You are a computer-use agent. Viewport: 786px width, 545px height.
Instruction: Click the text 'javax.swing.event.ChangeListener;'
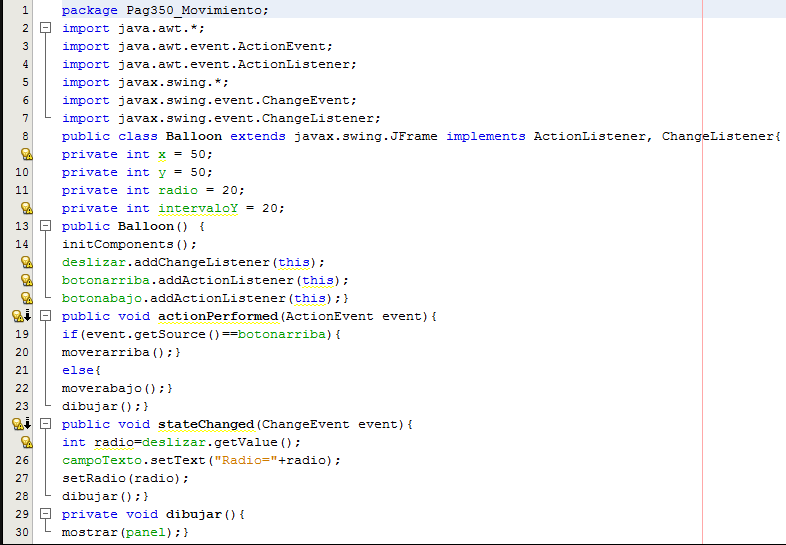(x=250, y=119)
